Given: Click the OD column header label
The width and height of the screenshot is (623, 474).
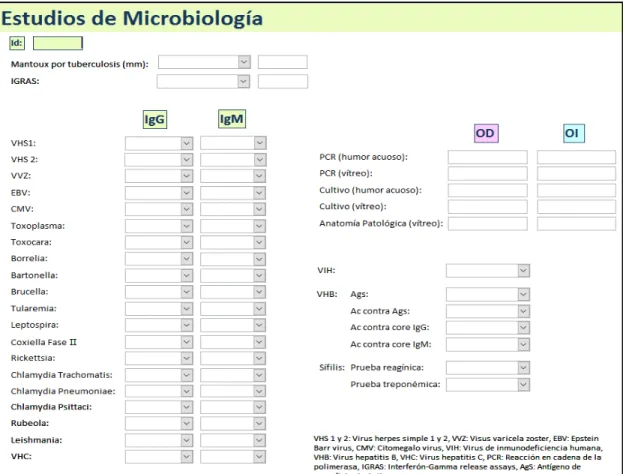Looking at the screenshot, I should [486, 133].
